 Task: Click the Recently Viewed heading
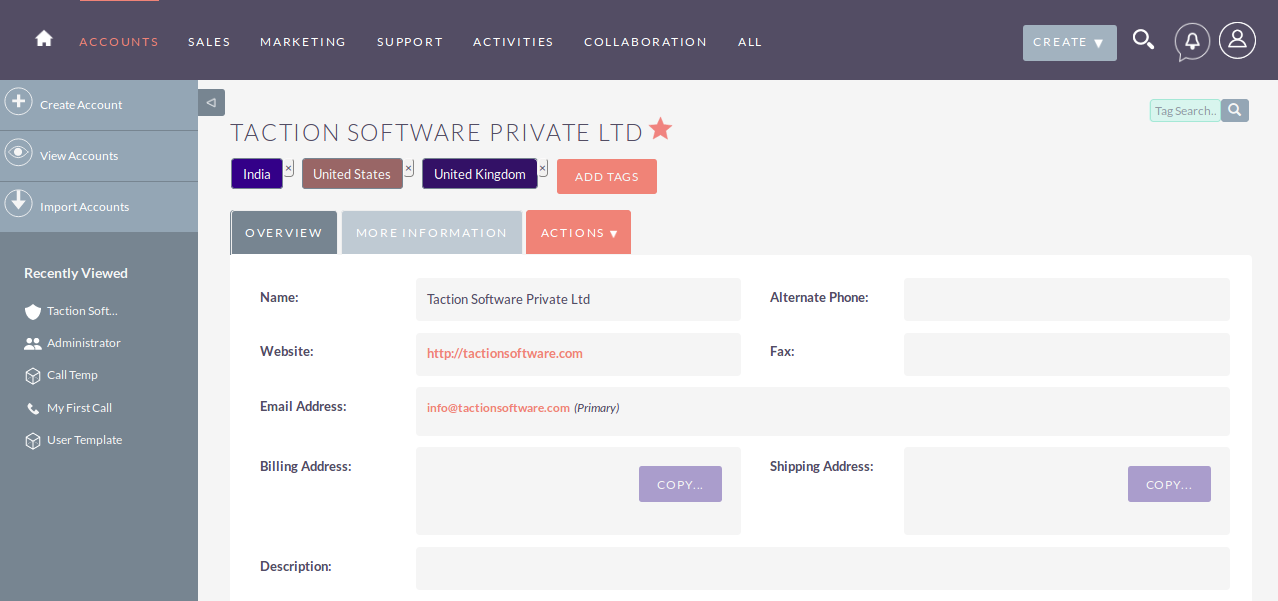coord(76,273)
